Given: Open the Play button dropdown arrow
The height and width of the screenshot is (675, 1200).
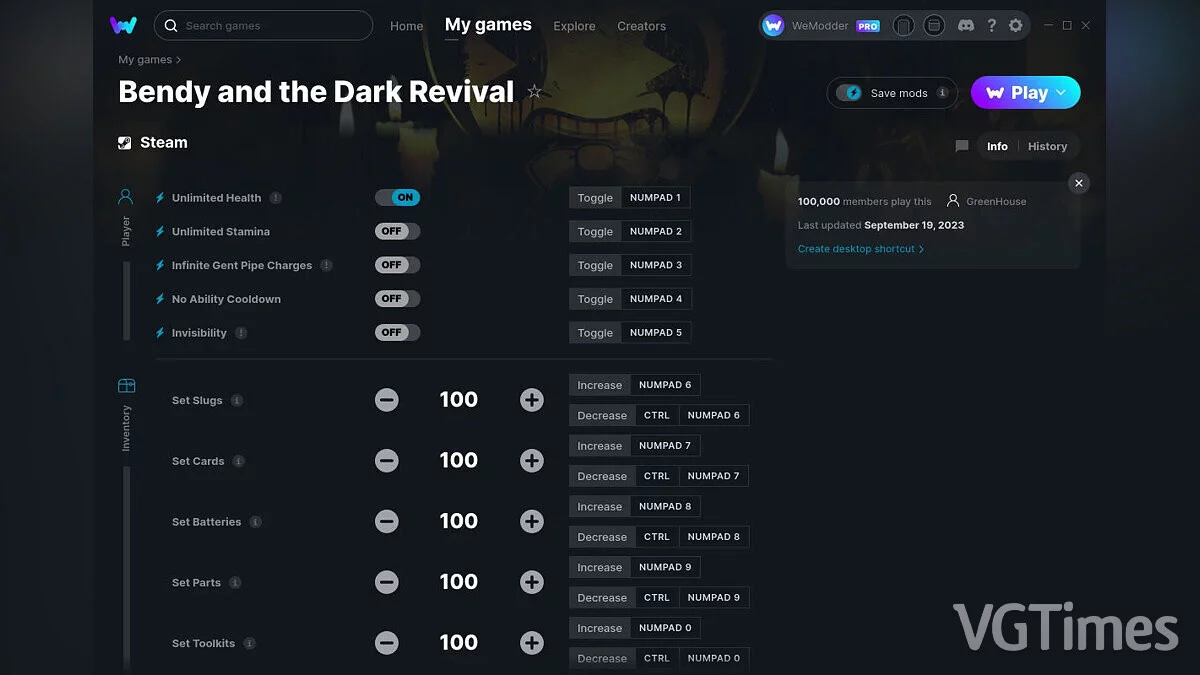Looking at the screenshot, I should click(1060, 92).
